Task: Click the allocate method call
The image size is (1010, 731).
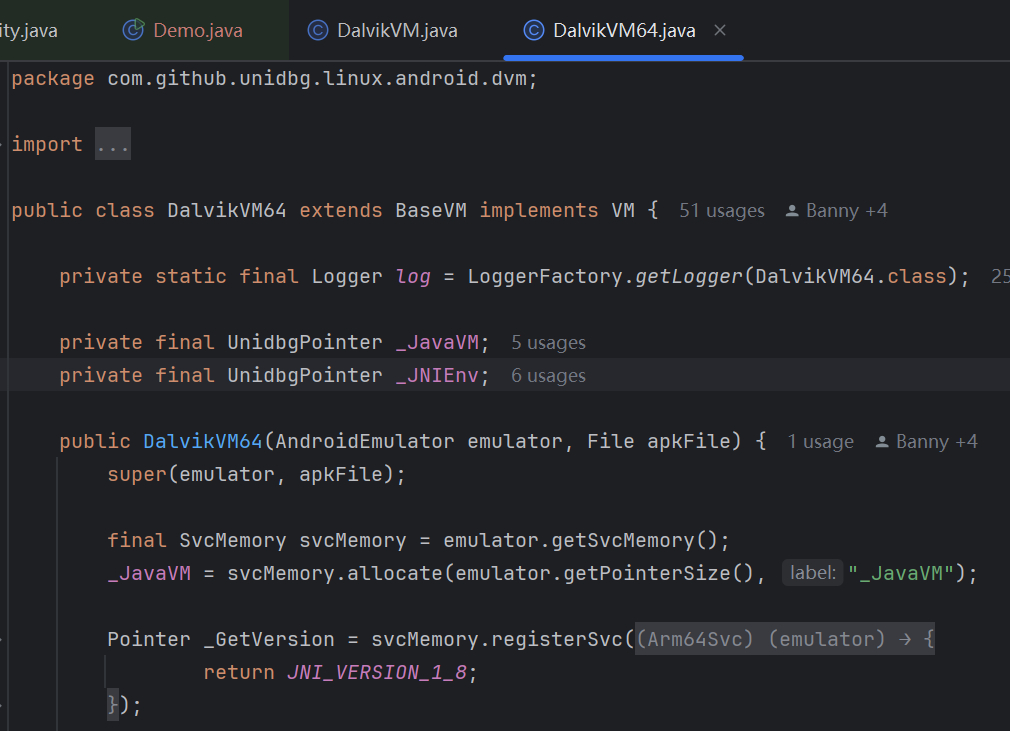Action: point(395,573)
